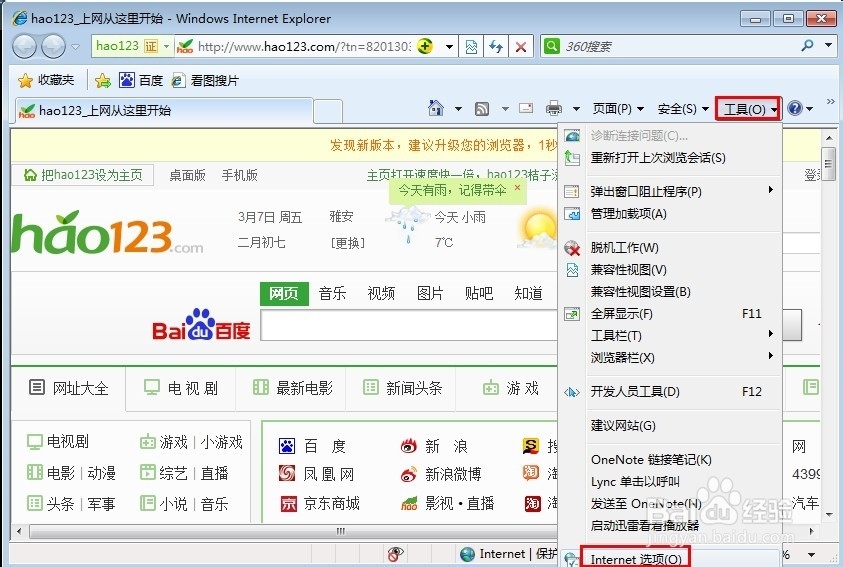
Task: Click the browser Back arrow button
Action: pos(24,46)
